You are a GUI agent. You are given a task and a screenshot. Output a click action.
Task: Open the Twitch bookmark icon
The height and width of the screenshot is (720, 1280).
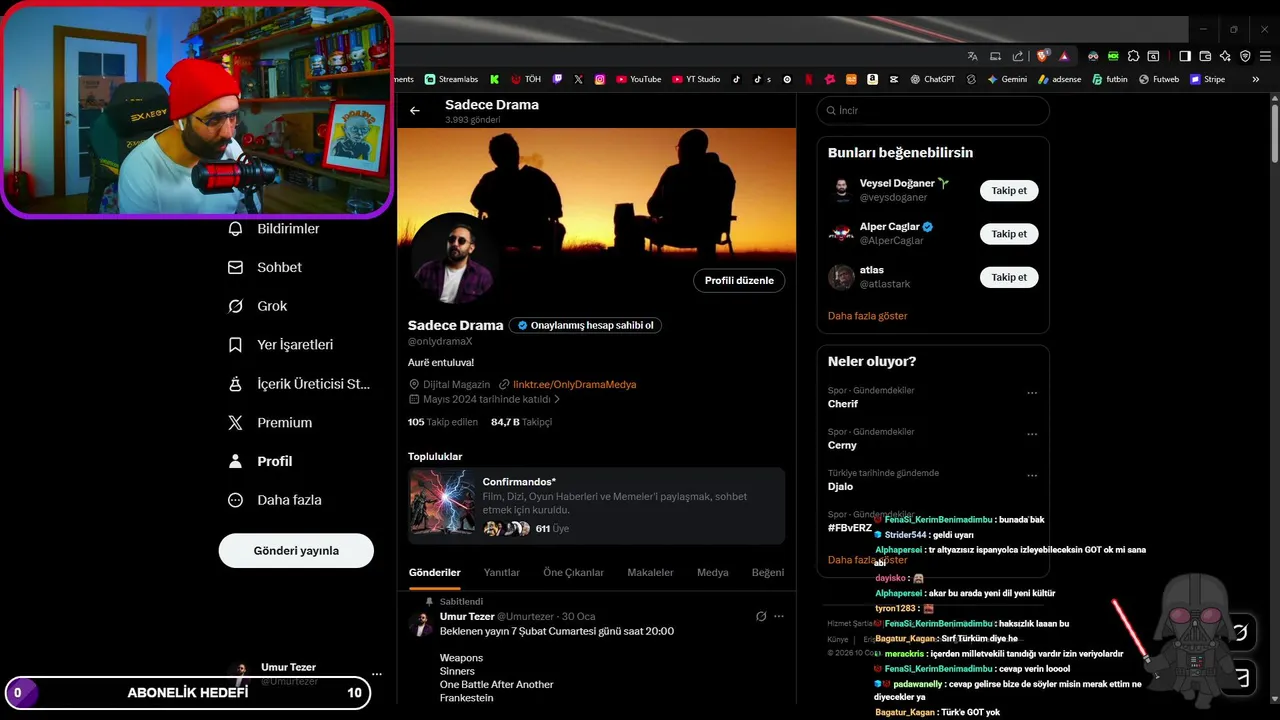point(557,79)
